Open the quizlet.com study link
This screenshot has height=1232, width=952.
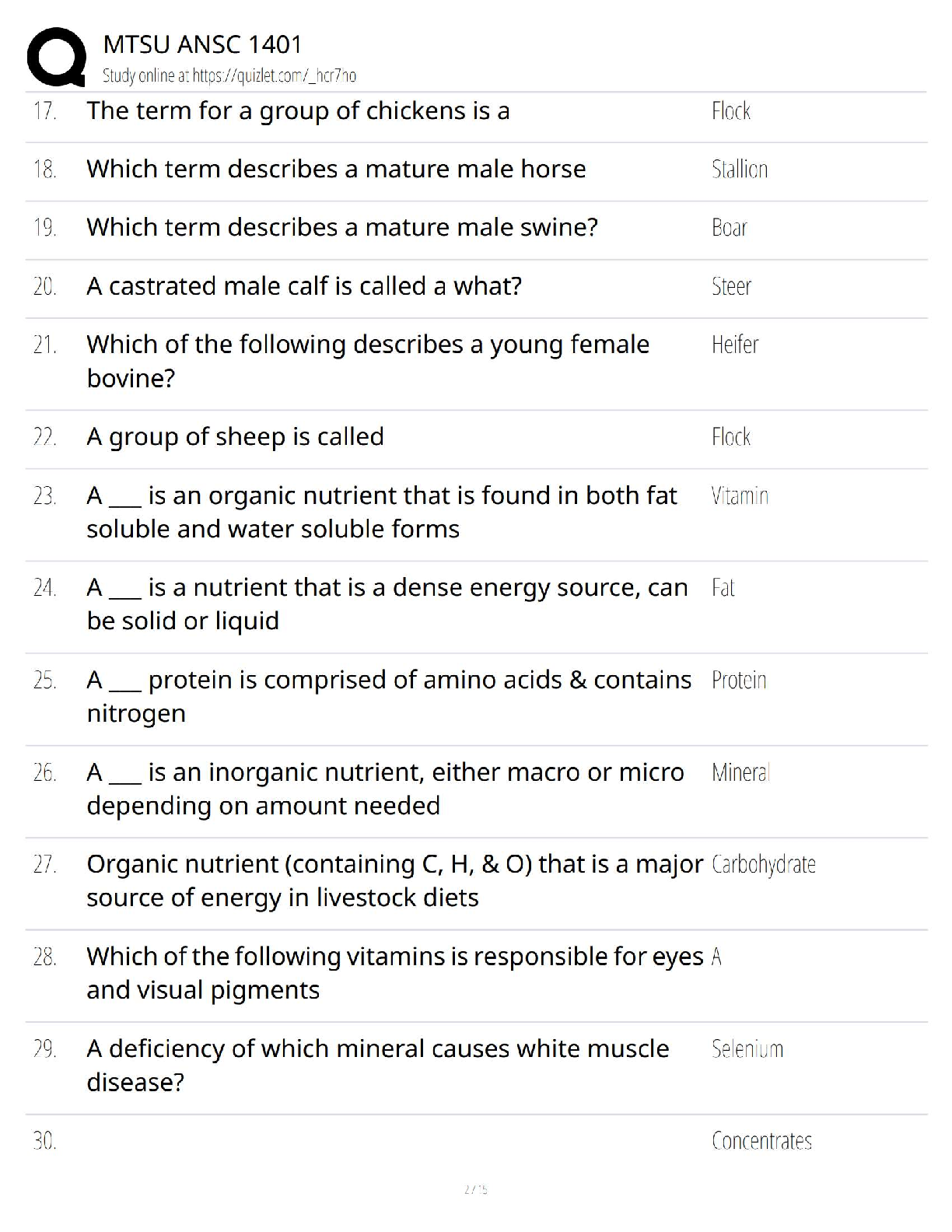pos(275,75)
